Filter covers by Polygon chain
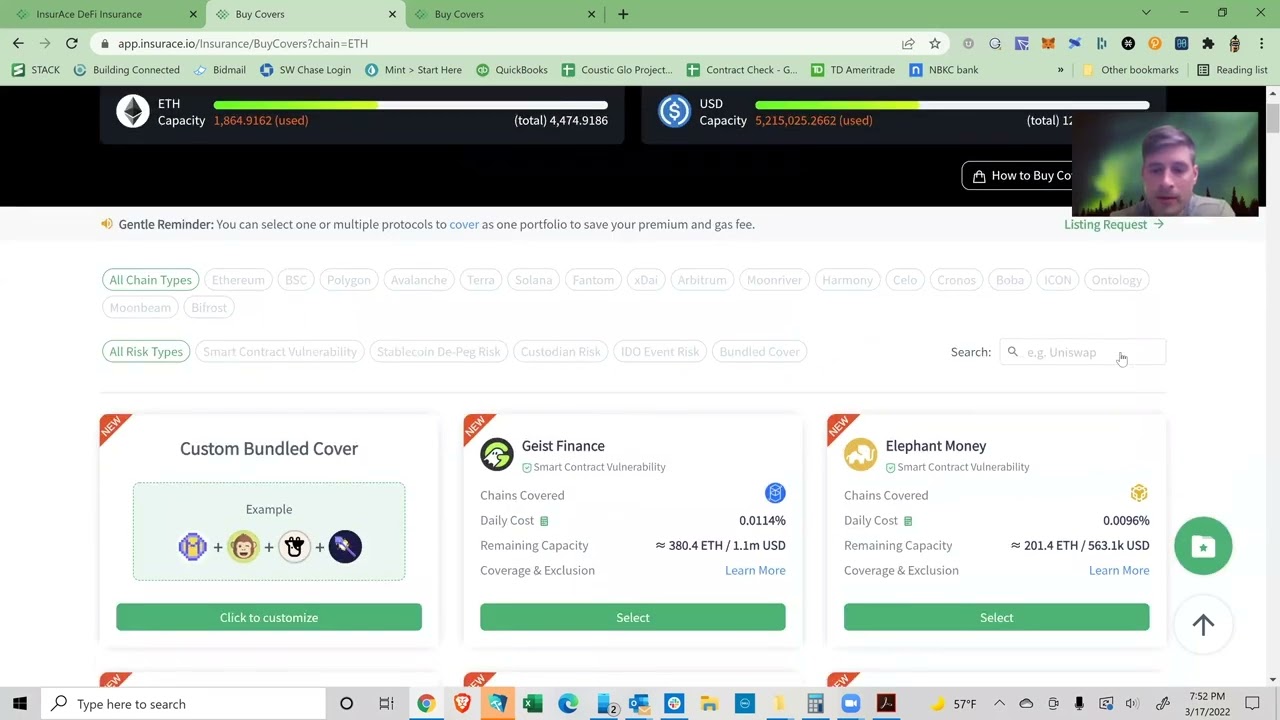1280x720 pixels. (x=349, y=280)
